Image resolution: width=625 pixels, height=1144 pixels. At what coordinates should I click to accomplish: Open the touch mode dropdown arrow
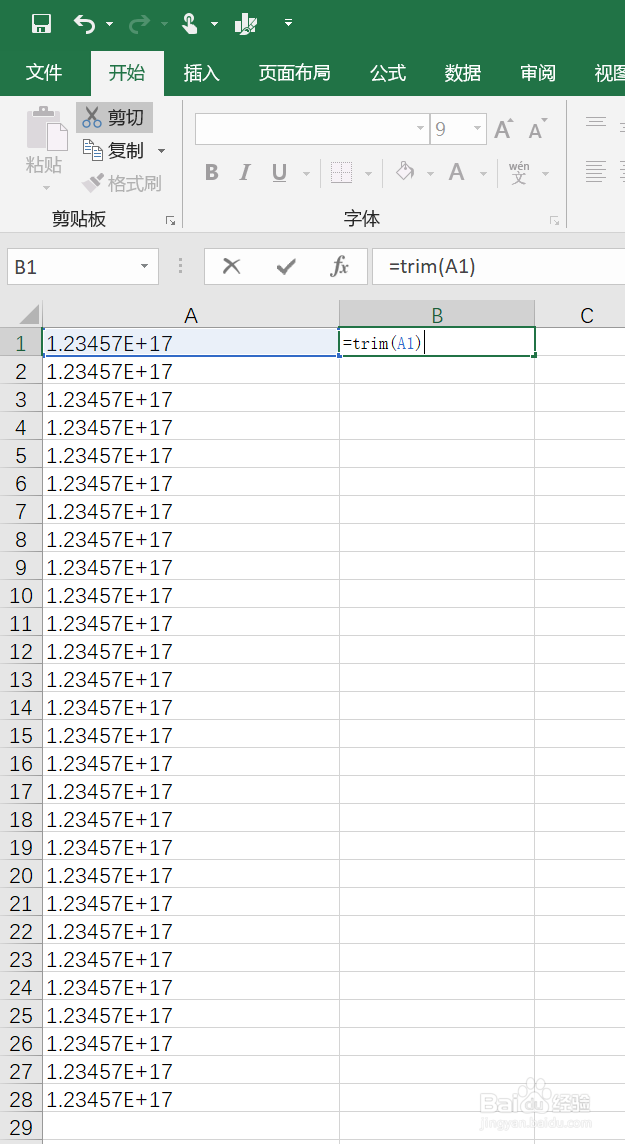(x=214, y=24)
